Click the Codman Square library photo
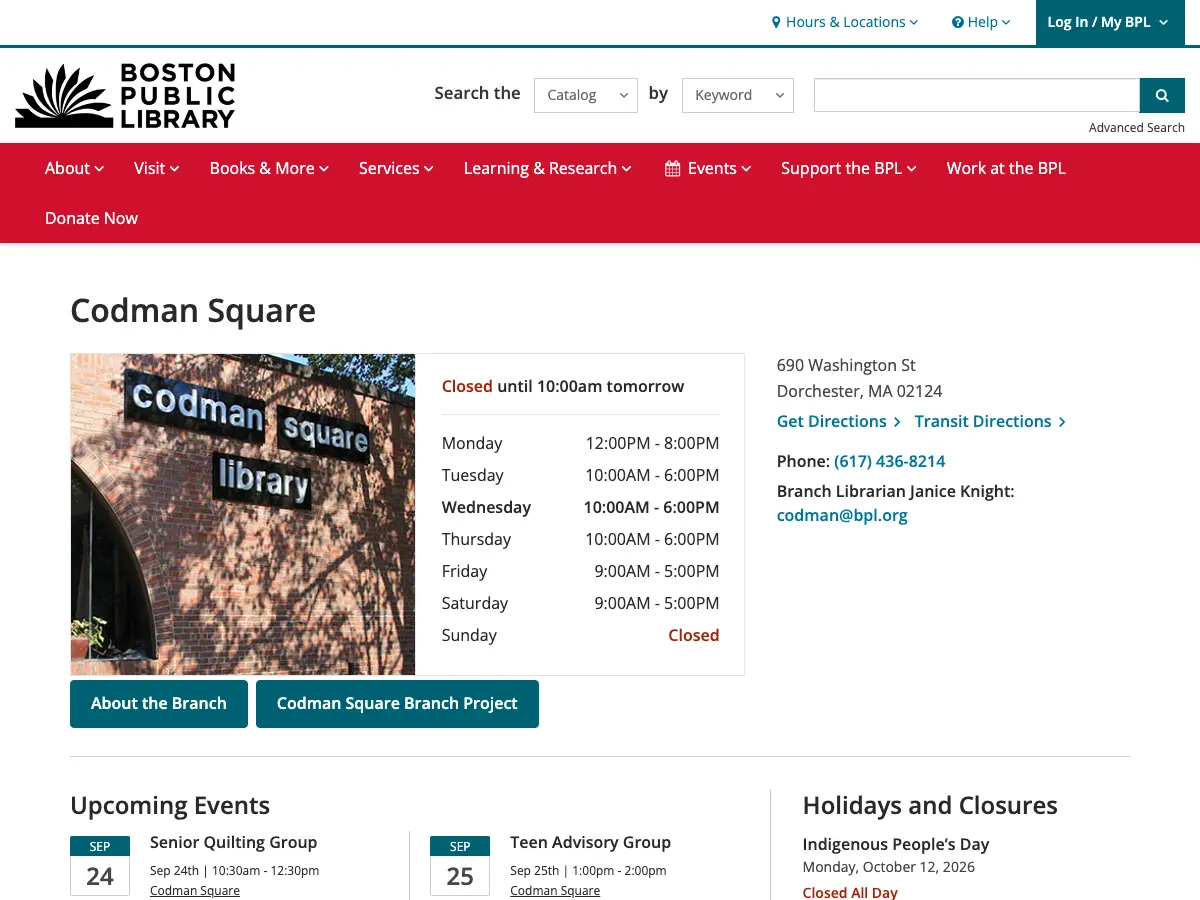Viewport: 1200px width, 900px height. [243, 514]
